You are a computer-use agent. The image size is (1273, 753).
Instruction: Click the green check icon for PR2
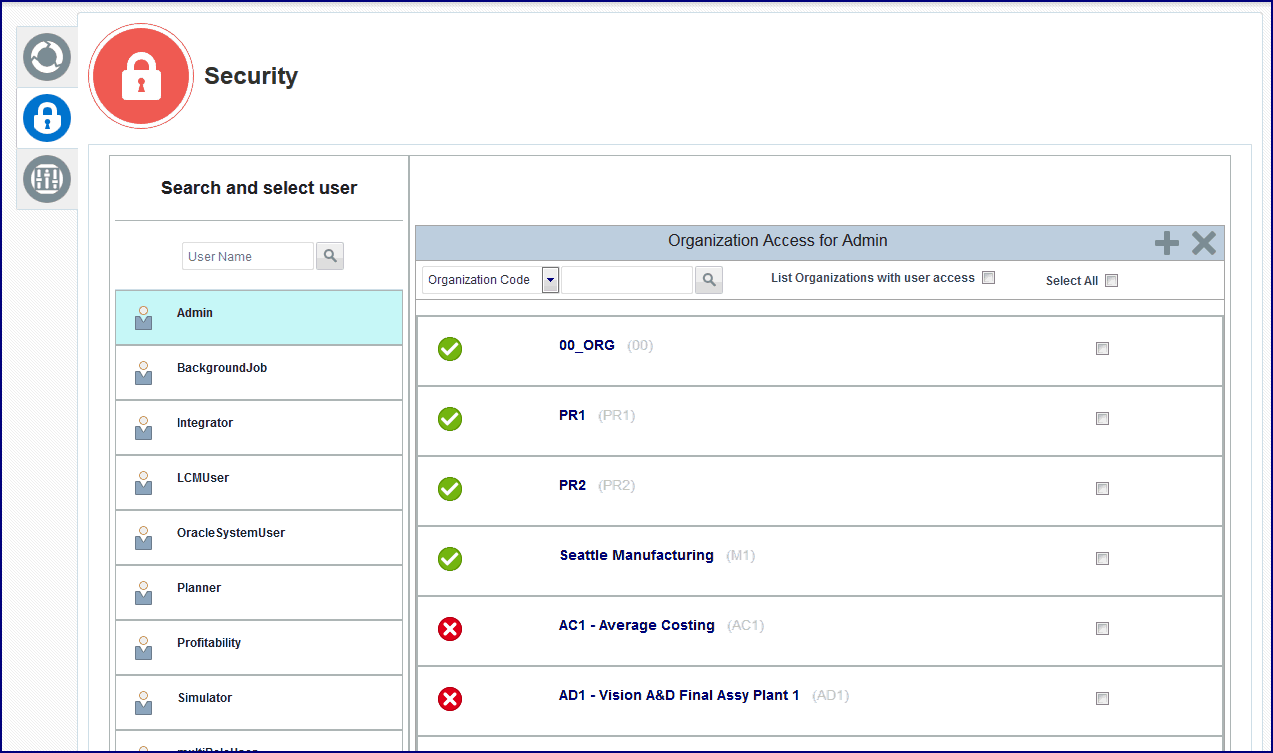point(450,489)
